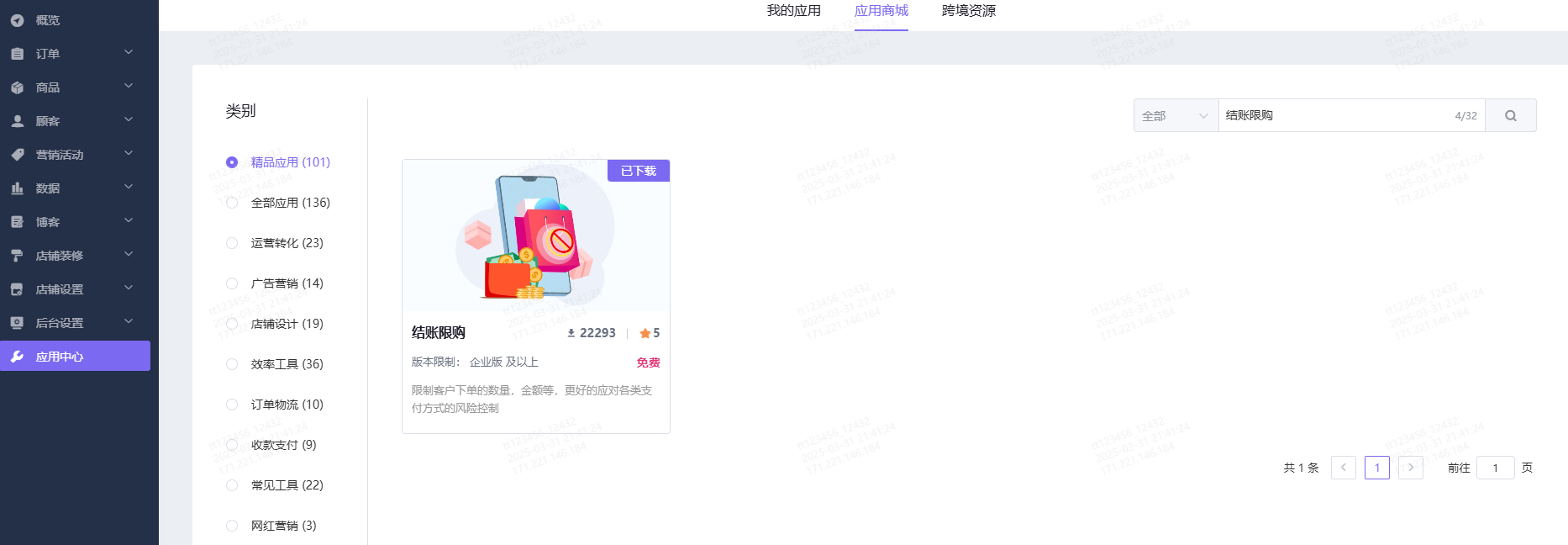Click the 免费 price label

(648, 362)
